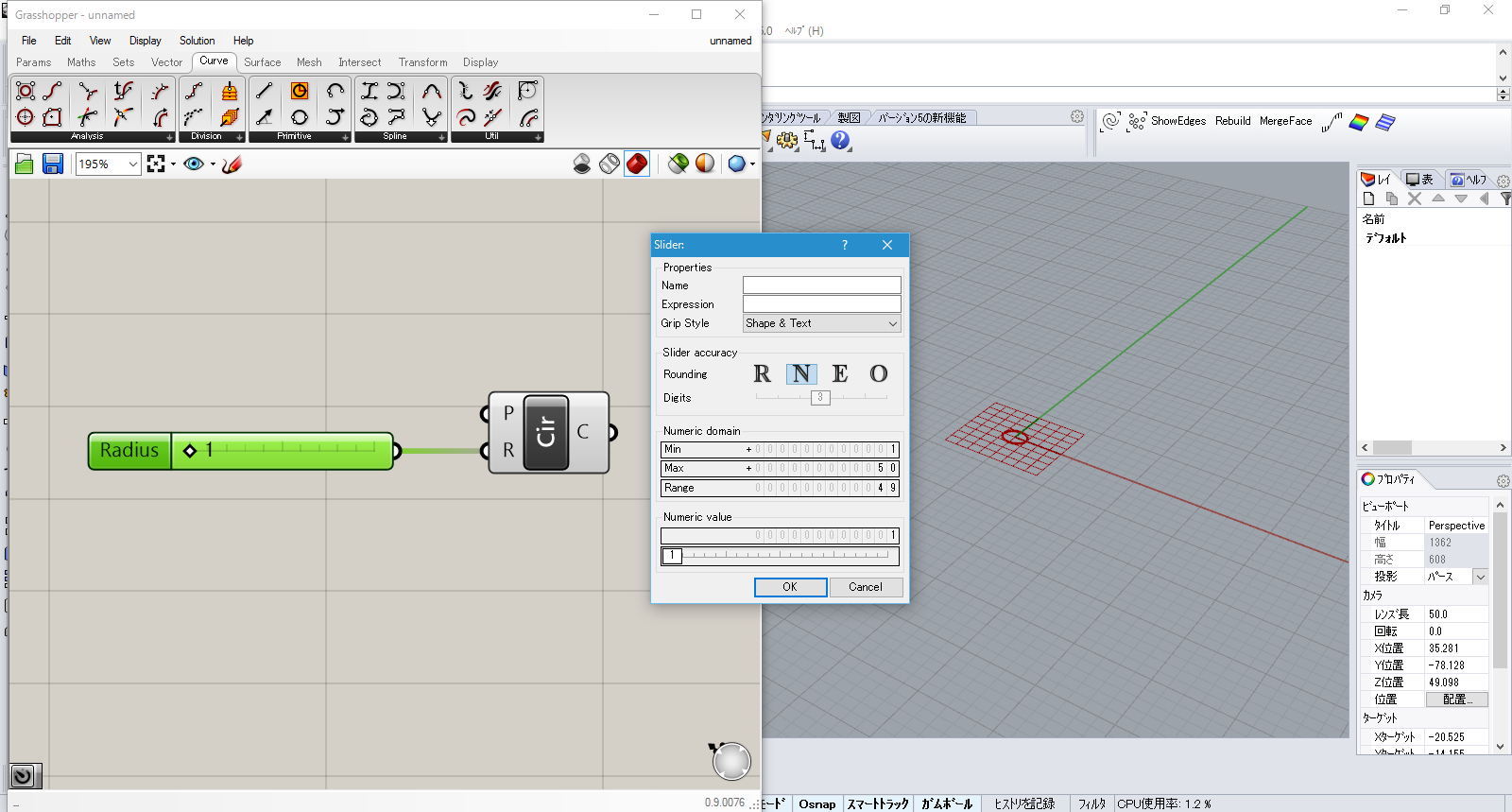Switch to the Surface tab
Image resolution: width=1512 pixels, height=812 pixels.
click(262, 62)
